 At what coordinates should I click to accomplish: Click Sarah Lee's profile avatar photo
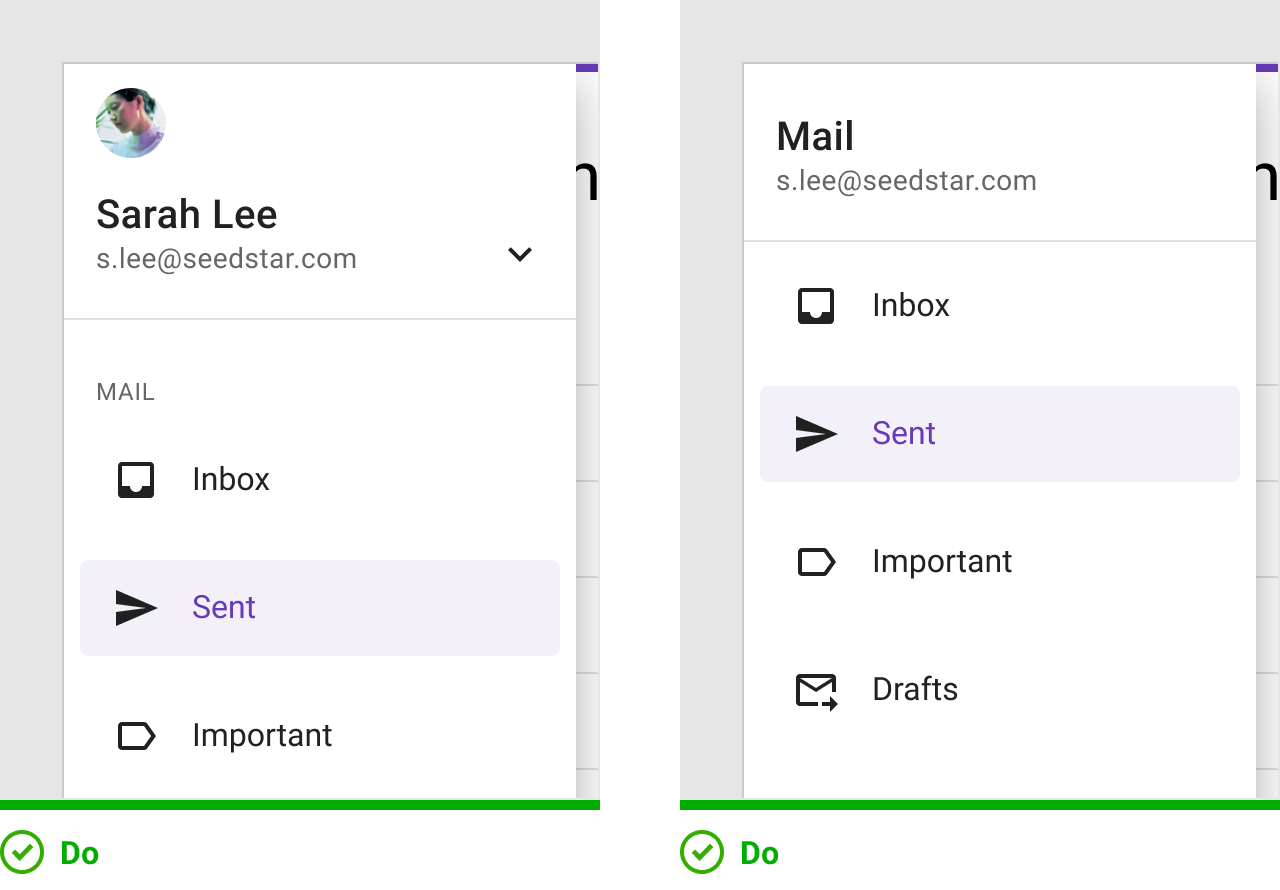pos(130,122)
